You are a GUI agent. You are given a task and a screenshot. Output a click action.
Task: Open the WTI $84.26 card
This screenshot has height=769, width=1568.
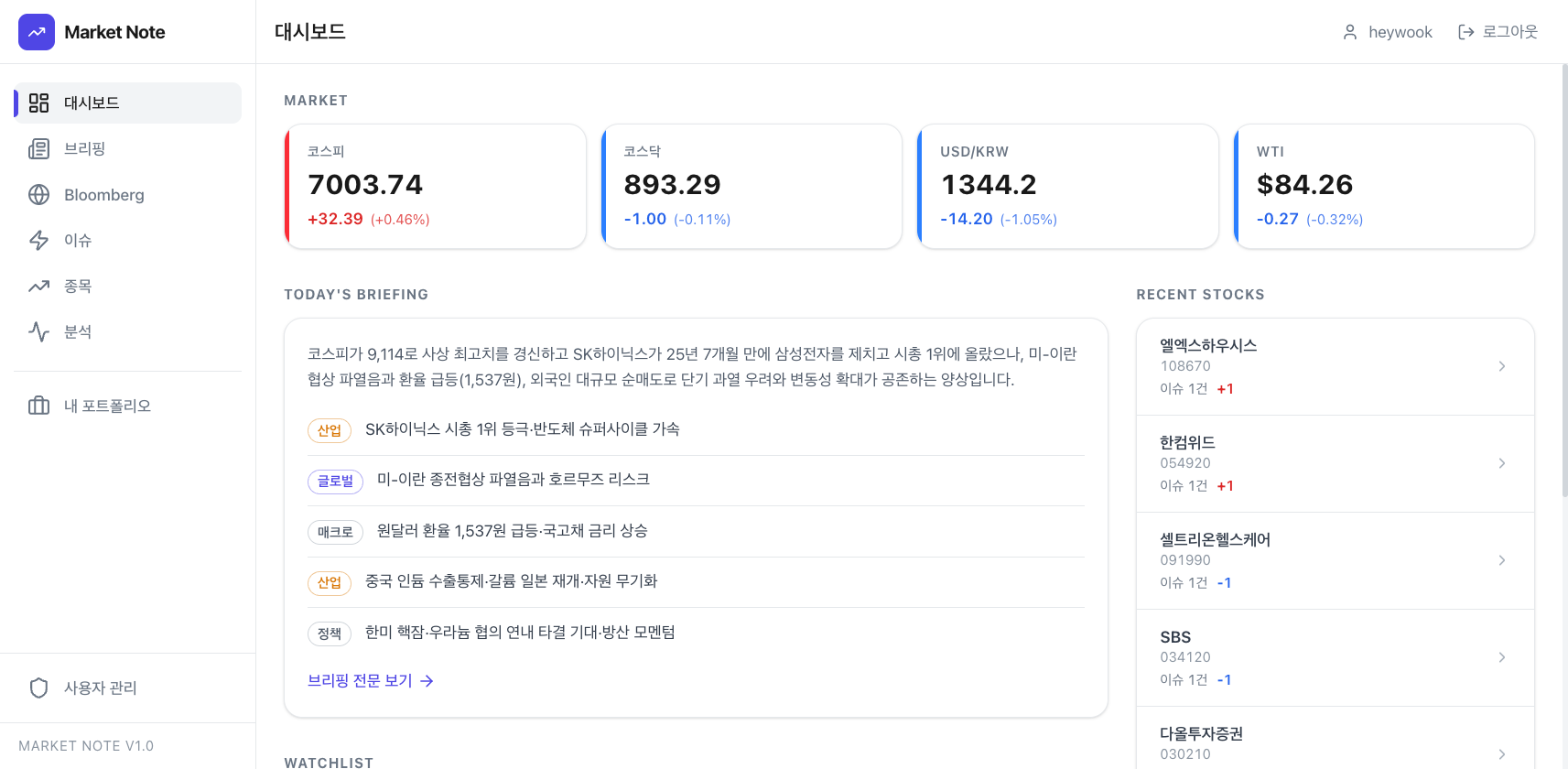pos(1384,186)
